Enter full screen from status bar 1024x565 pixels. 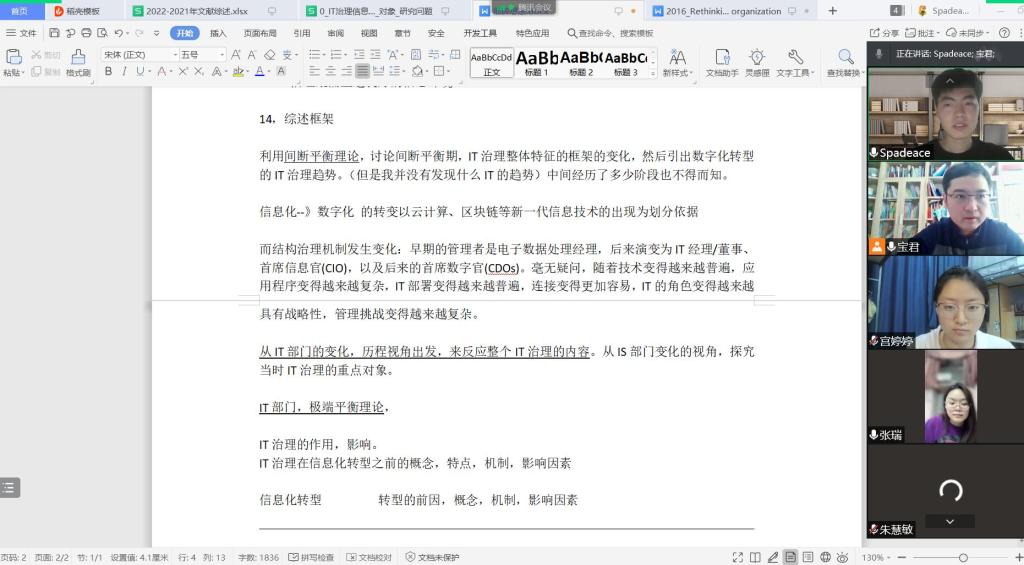[737, 557]
